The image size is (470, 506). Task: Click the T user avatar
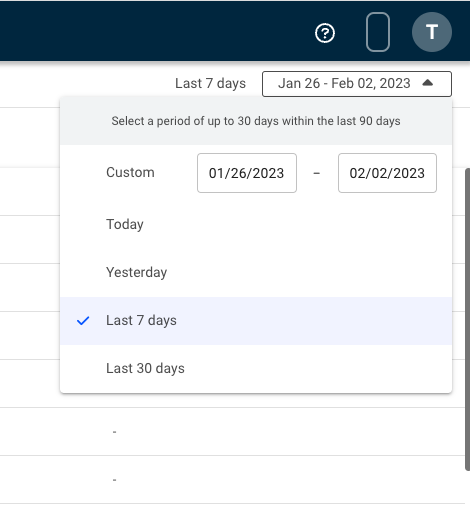[x=432, y=32]
